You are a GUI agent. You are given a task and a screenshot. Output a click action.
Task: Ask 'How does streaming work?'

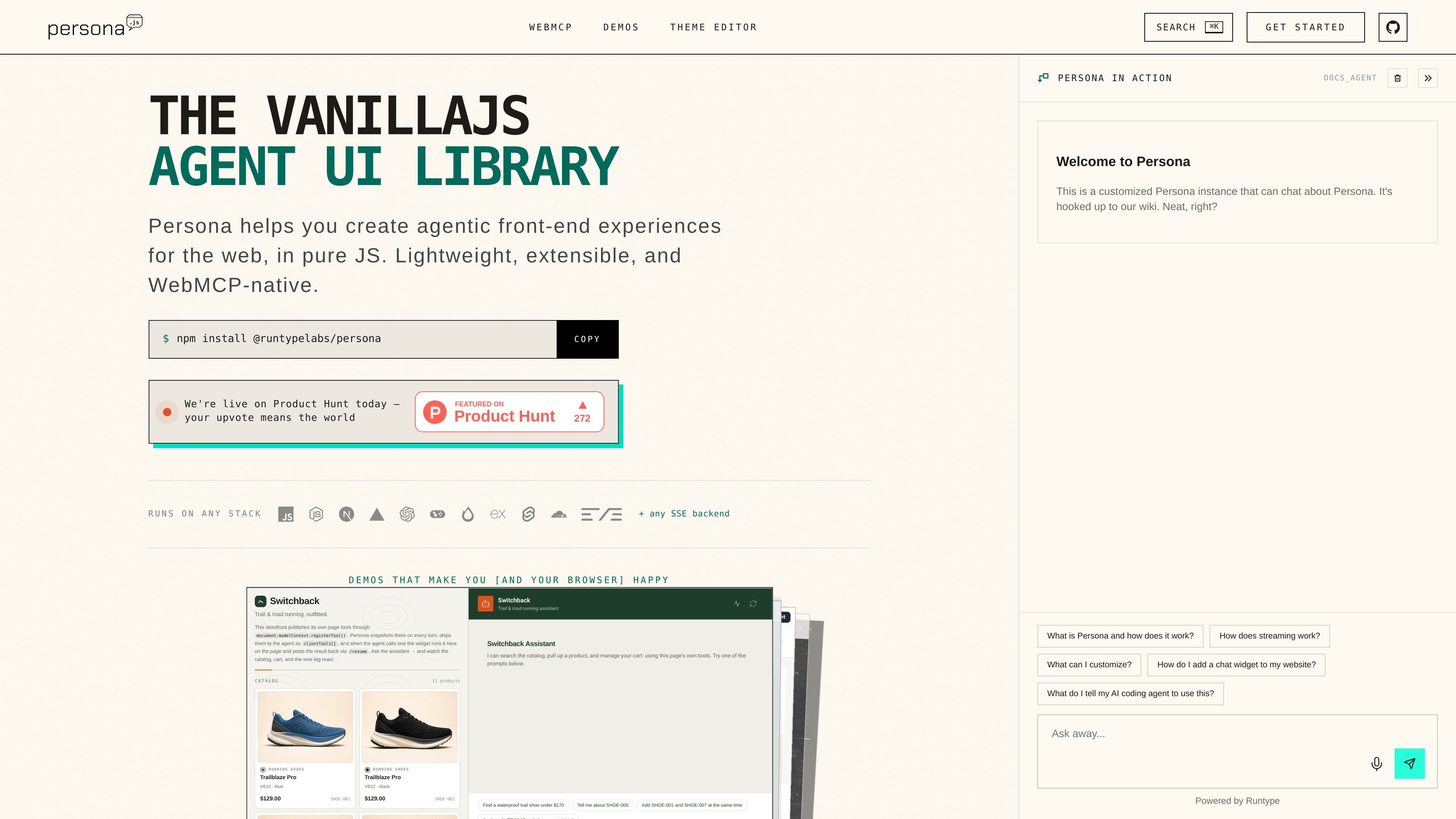pos(1269,637)
